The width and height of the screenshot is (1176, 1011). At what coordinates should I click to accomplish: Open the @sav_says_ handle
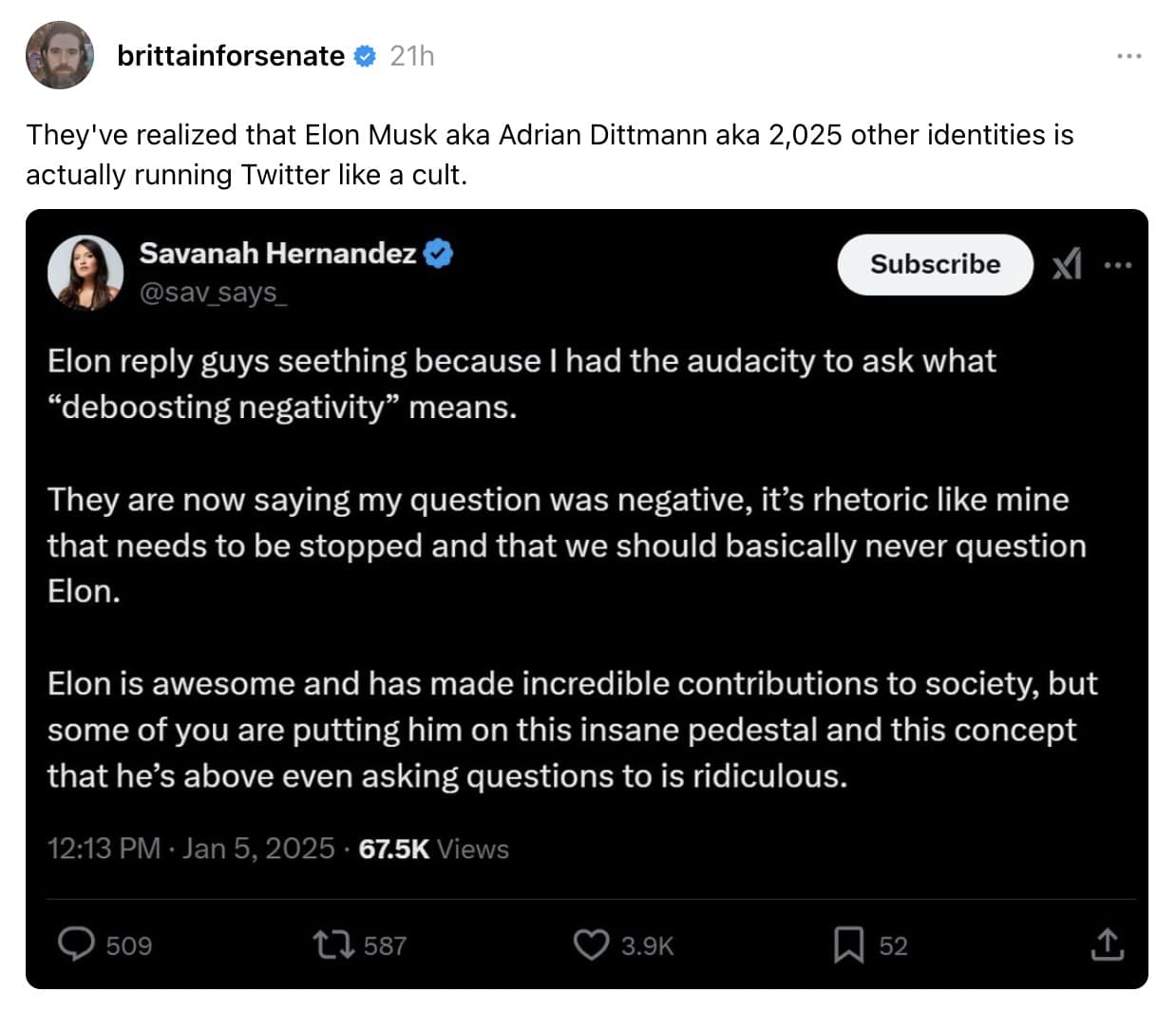pos(213,292)
